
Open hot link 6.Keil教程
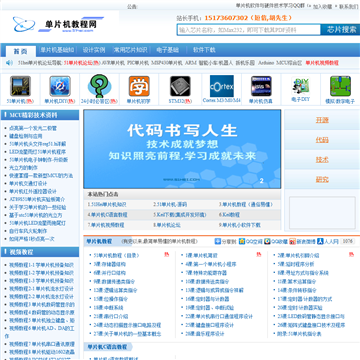(x=229, y=215)
